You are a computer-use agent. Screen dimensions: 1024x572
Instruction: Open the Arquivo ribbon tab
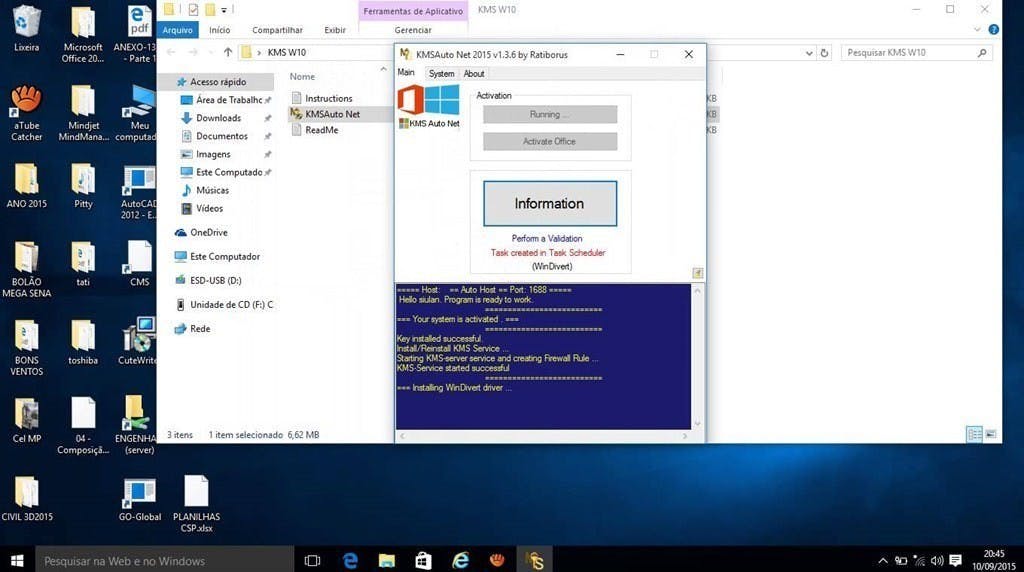coord(178,30)
